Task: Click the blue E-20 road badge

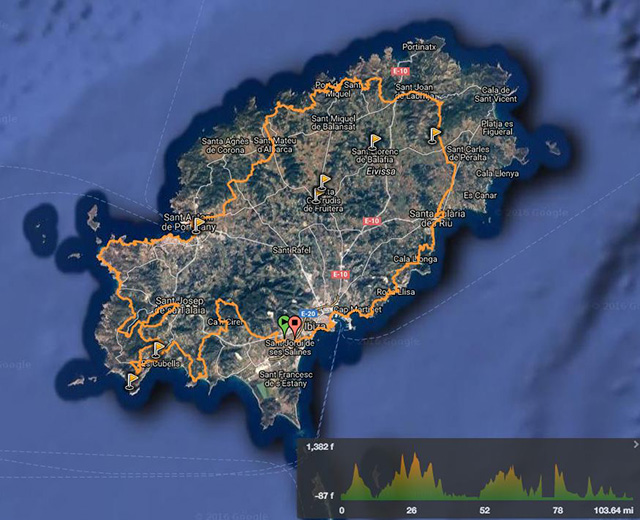Action: pos(308,313)
